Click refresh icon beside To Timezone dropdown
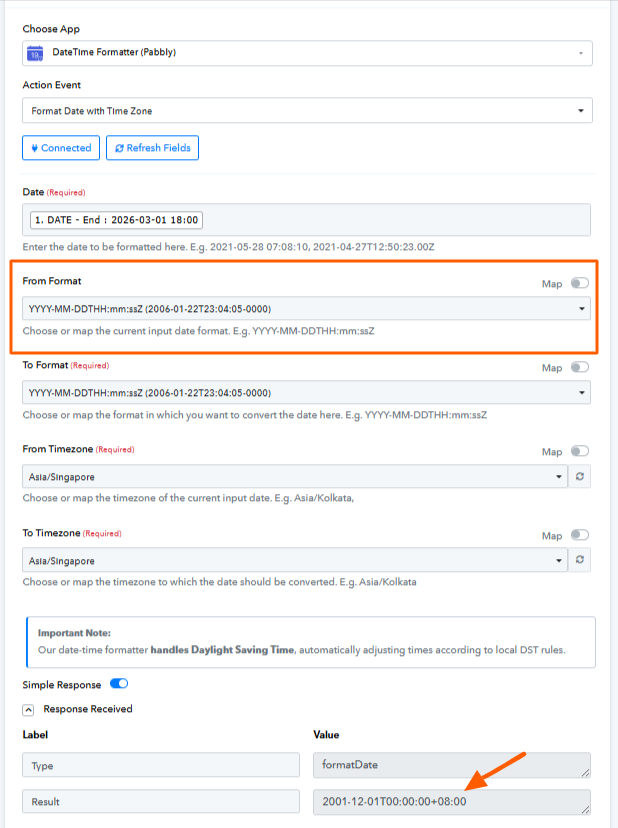This screenshot has width=618, height=828. pos(580,561)
